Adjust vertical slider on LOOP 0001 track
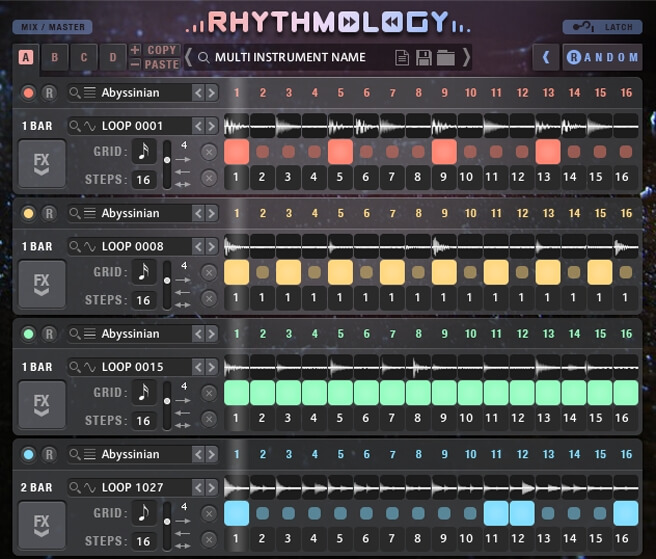656x559 pixels. pos(167,164)
